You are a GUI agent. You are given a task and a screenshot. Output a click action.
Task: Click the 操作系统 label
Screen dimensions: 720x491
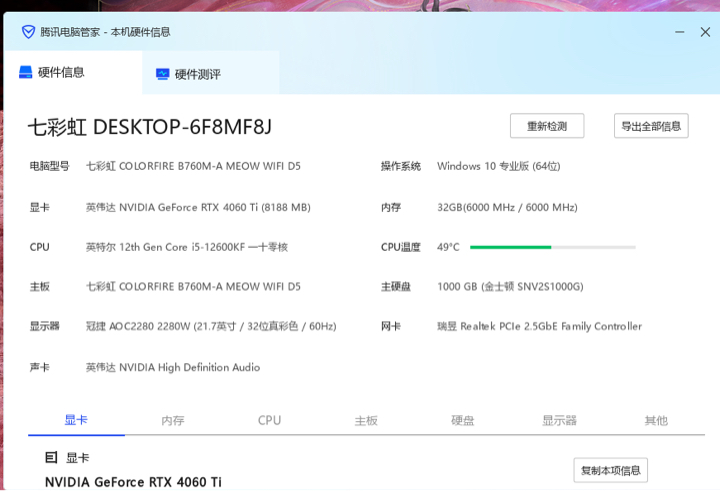401,166
